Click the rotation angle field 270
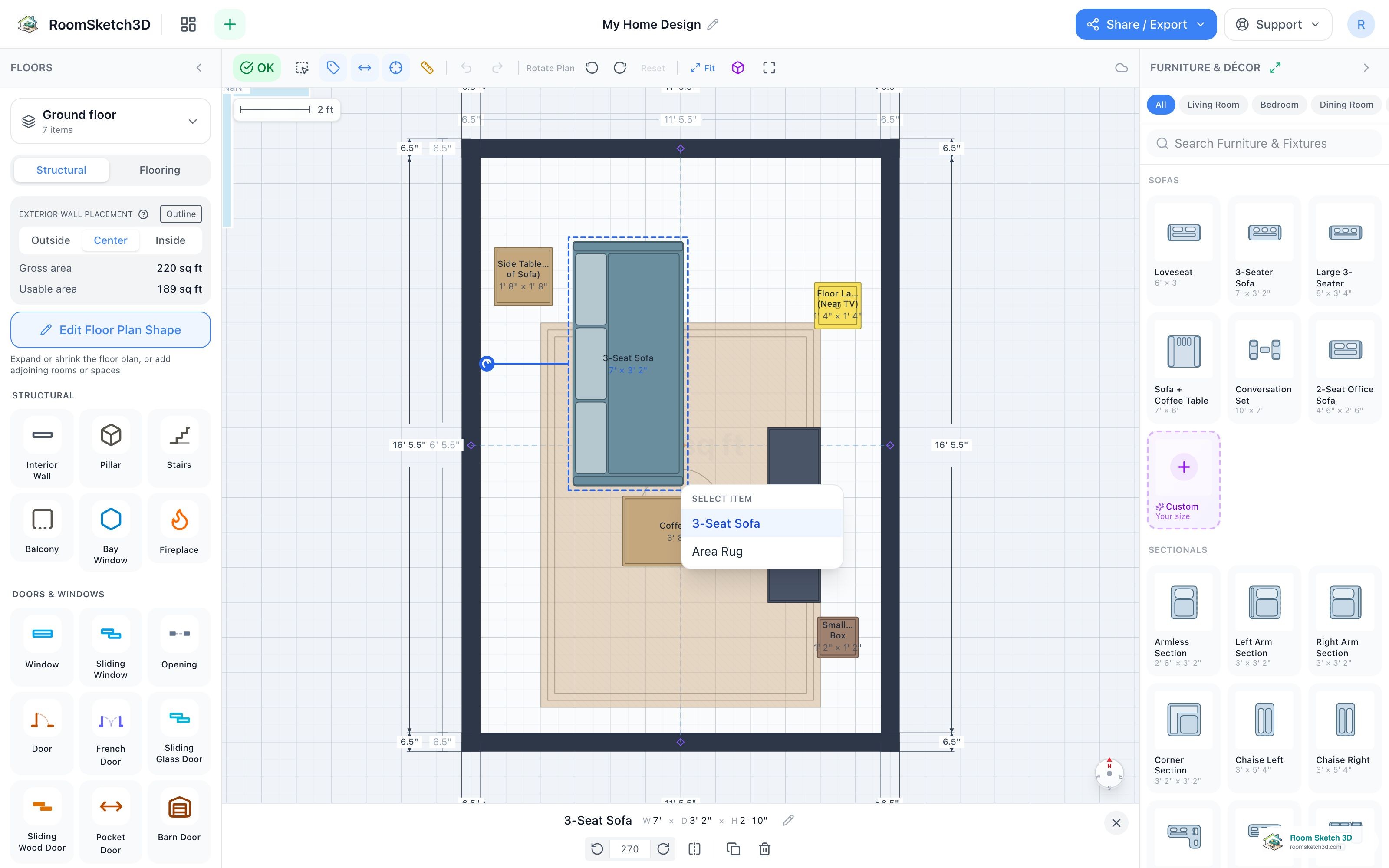This screenshot has height=868, width=1389. (x=630, y=849)
